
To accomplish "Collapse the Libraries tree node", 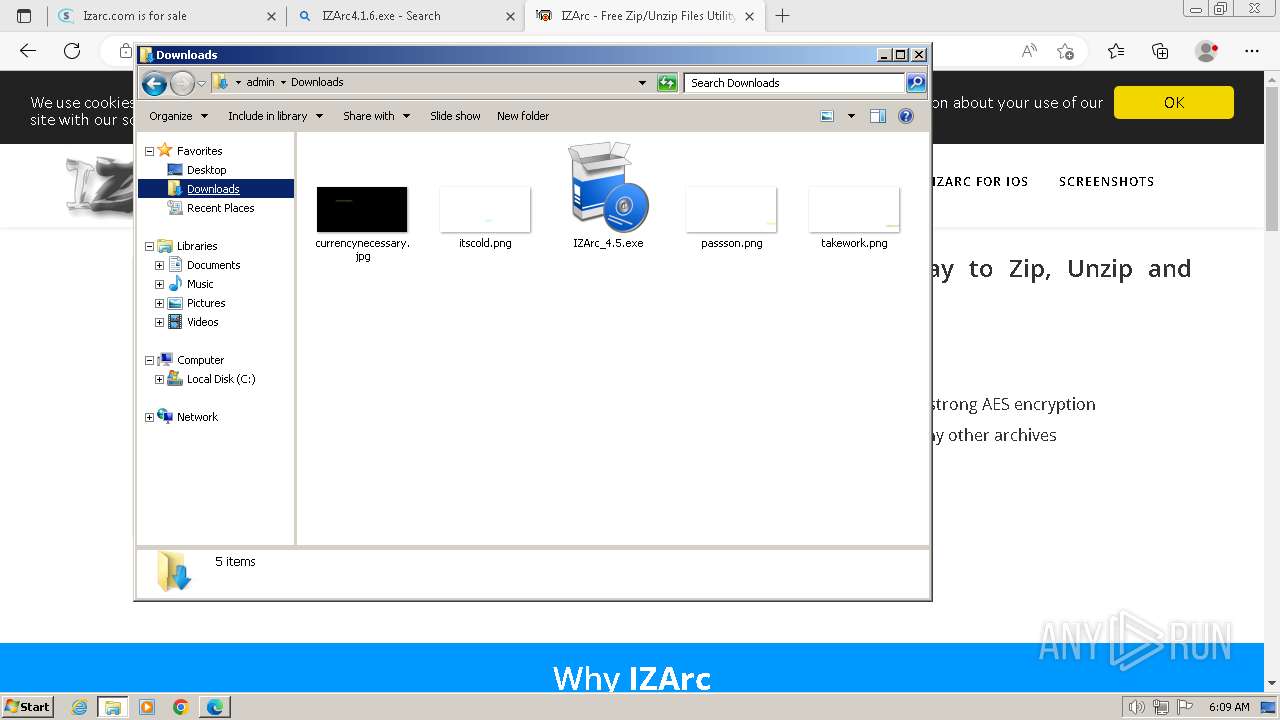I will pyautogui.click(x=149, y=246).
